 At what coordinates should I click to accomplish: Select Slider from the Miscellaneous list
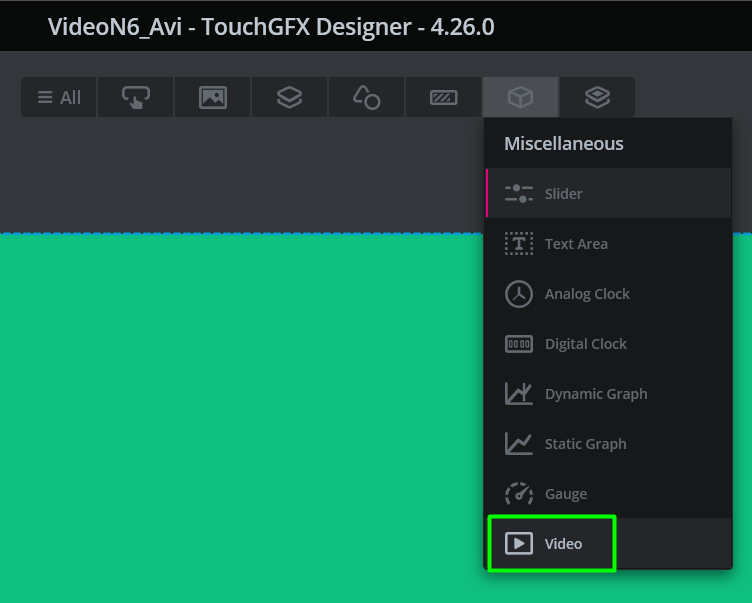563,194
